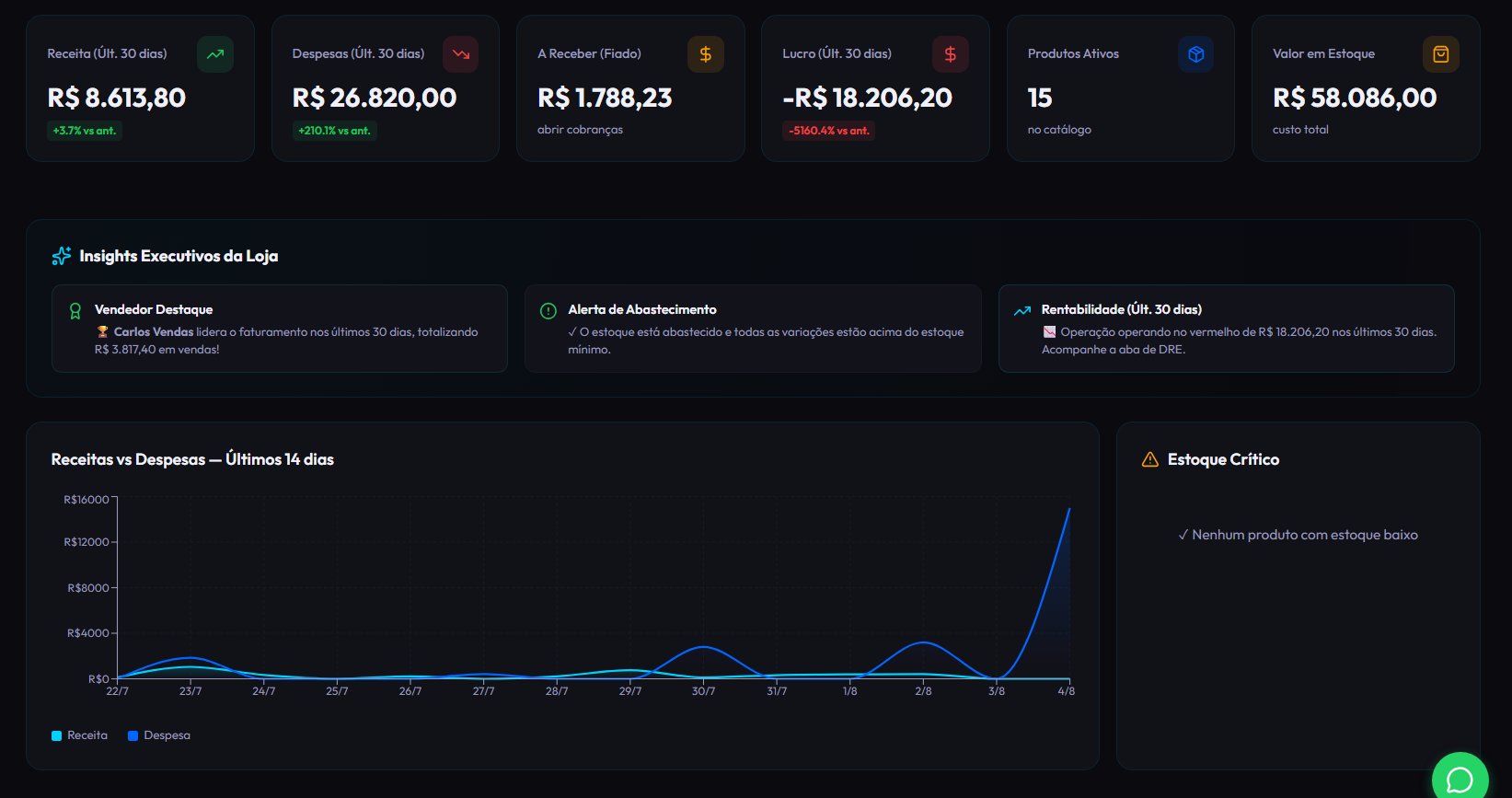Click the A Receber (Fiado) card label
The height and width of the screenshot is (798, 1512).
pos(589,54)
